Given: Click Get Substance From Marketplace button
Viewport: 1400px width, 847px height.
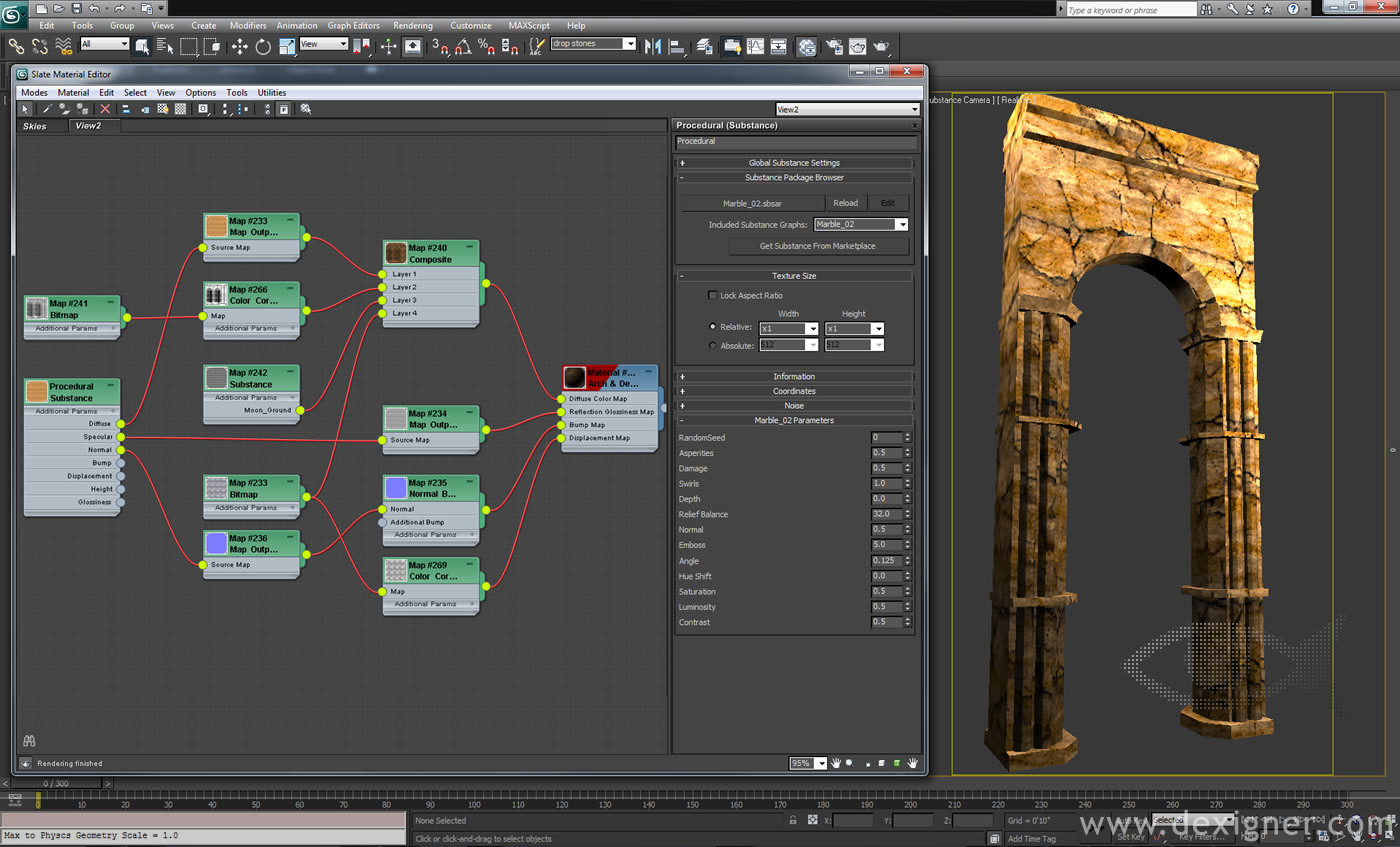Looking at the screenshot, I should point(818,246).
